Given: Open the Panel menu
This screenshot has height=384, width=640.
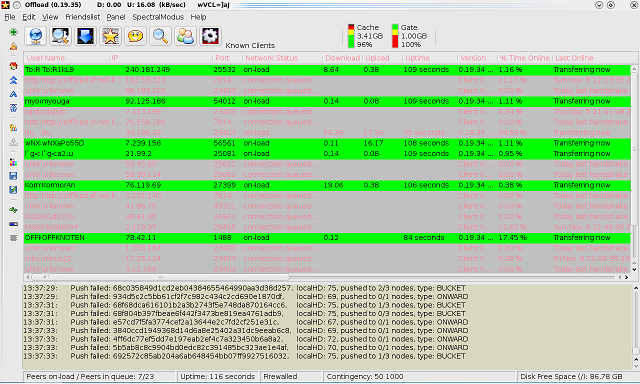Looking at the screenshot, I should click(116, 17).
